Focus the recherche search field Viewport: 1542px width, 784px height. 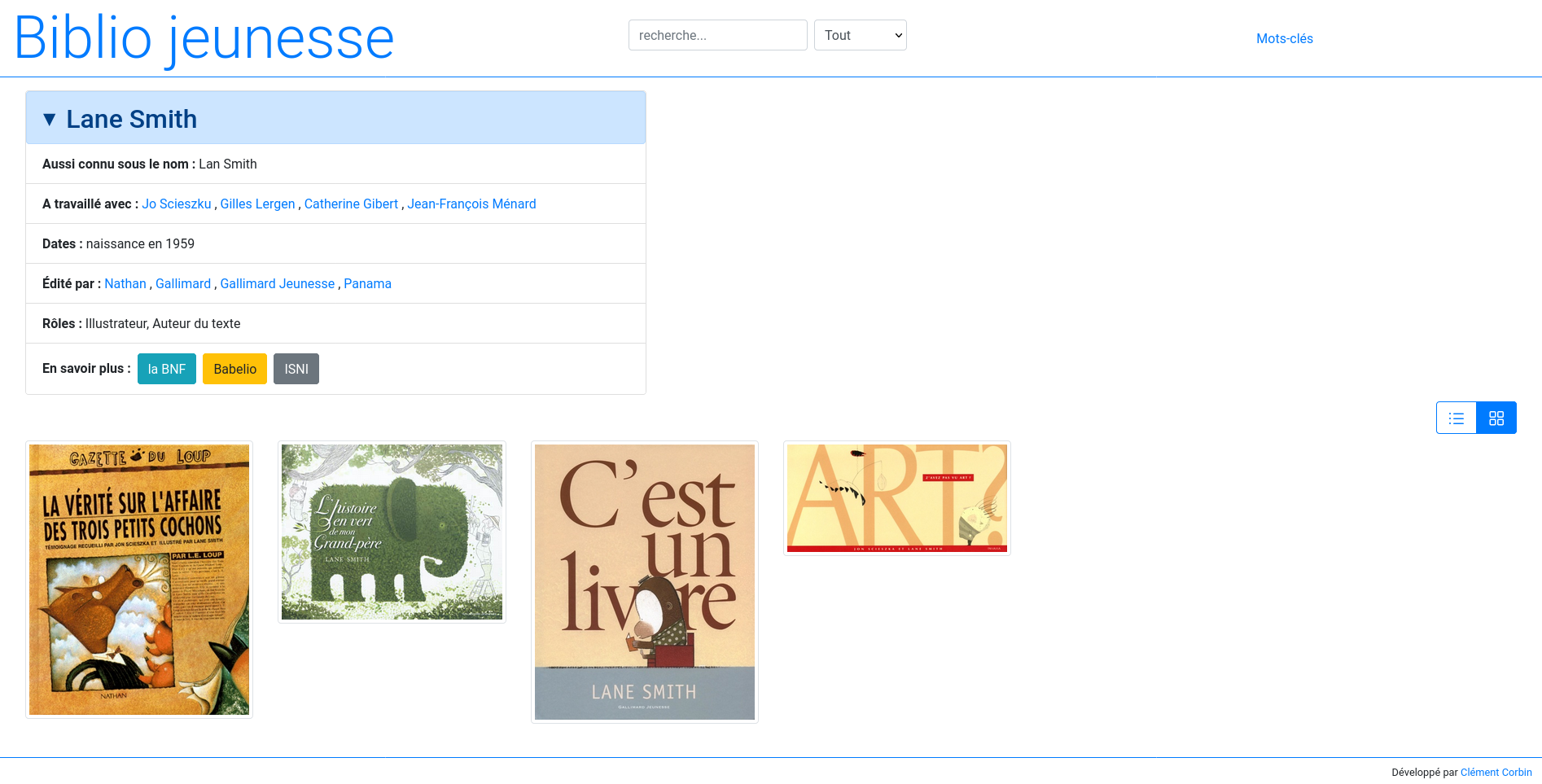(718, 35)
